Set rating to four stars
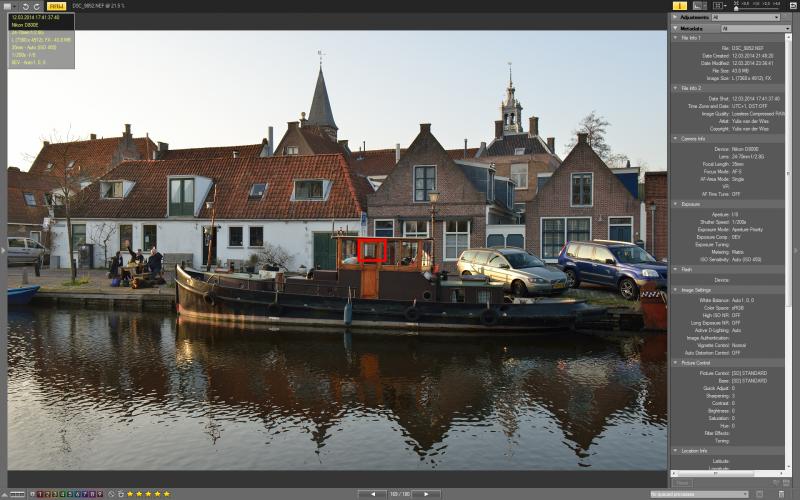800x500 pixels. [158, 494]
